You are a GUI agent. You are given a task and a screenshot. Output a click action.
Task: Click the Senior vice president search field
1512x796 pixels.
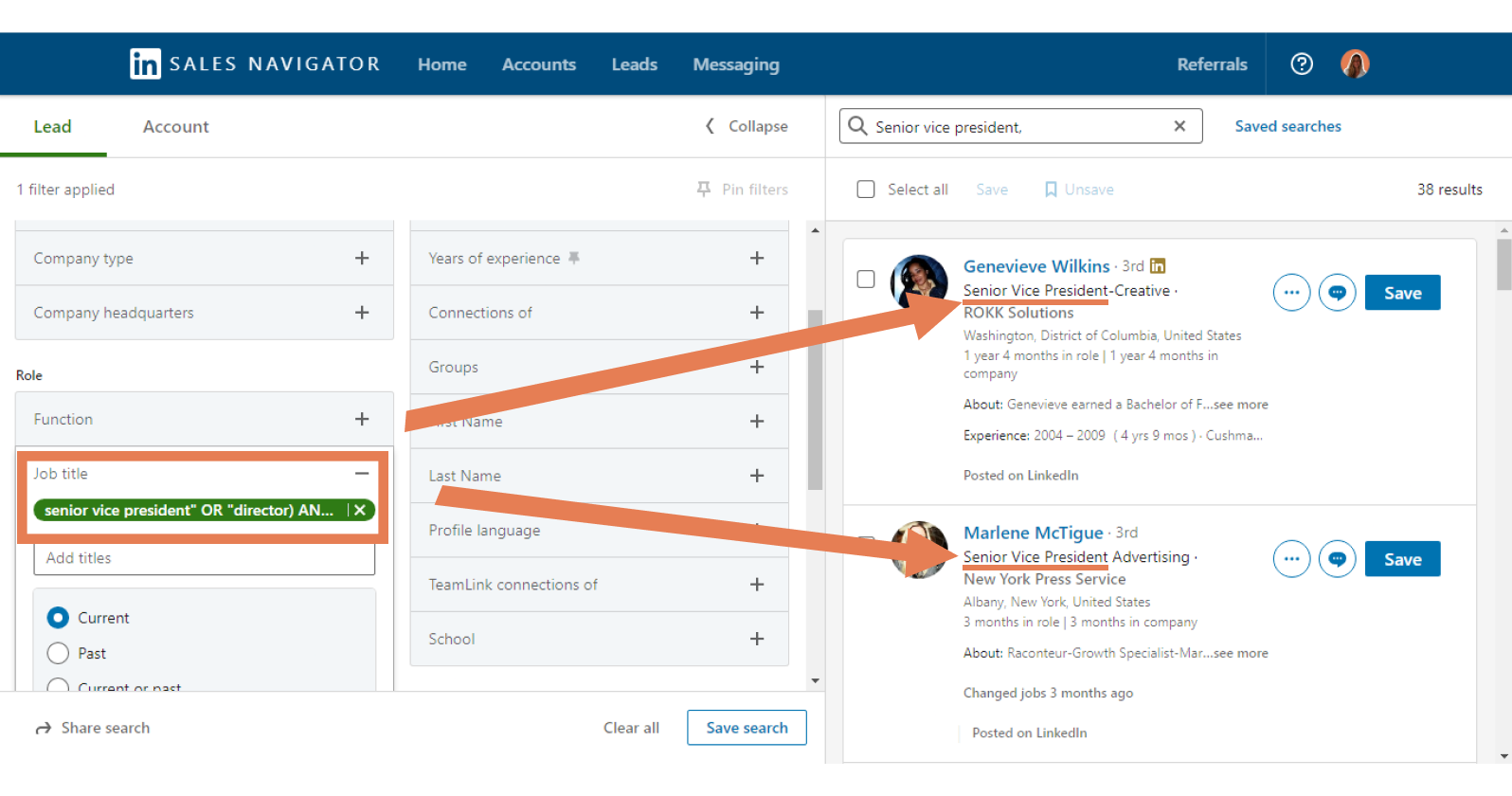[1020, 126]
